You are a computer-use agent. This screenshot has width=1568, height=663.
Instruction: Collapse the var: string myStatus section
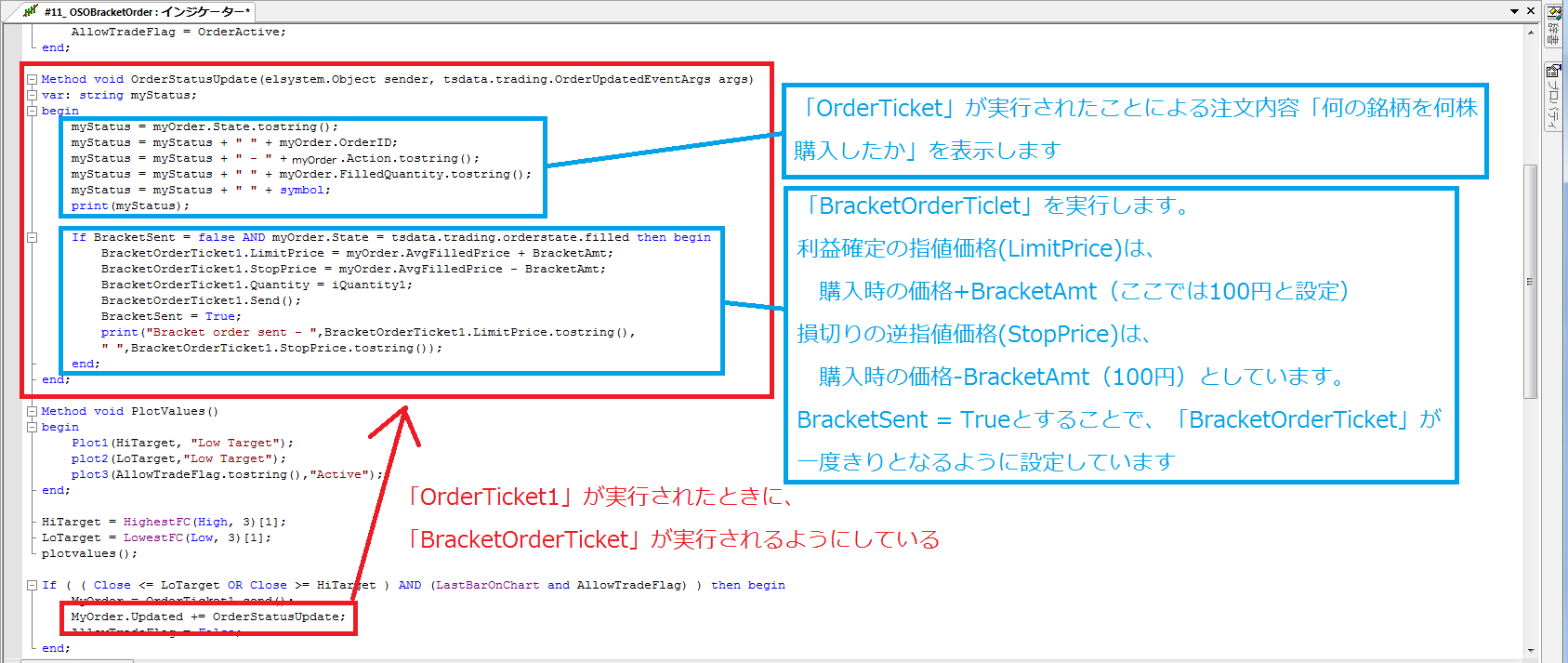[x=32, y=95]
